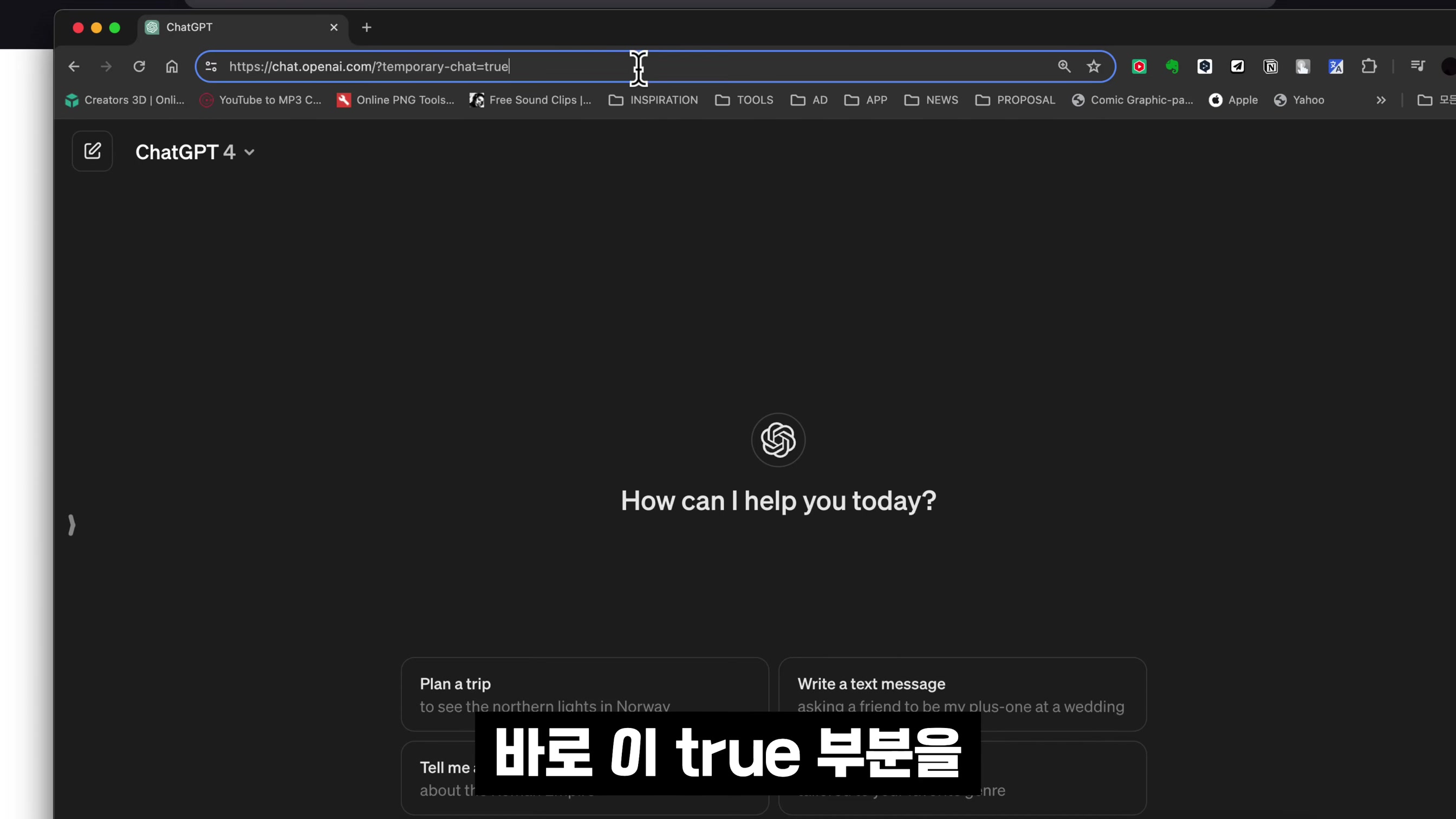1456x819 pixels.
Task: Open PROPOSAL bookmark folder
Action: [1015, 100]
